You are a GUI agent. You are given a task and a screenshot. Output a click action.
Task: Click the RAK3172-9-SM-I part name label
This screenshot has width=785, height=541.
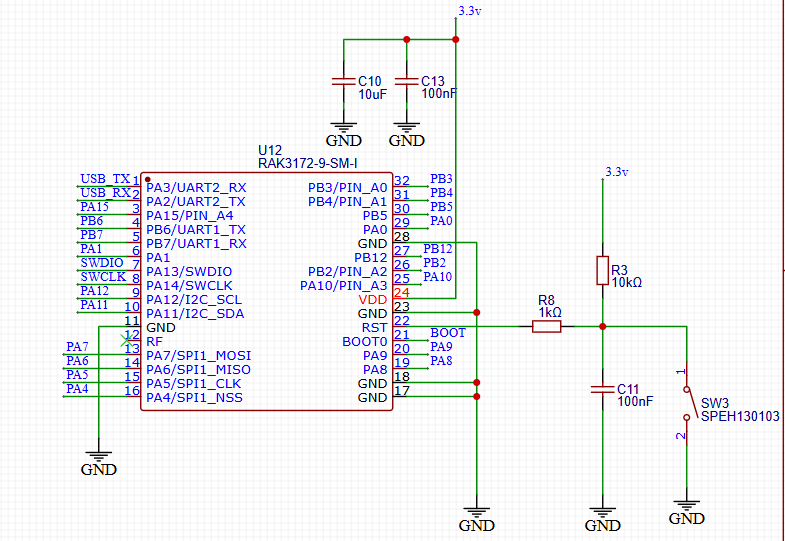pyautogui.click(x=307, y=162)
